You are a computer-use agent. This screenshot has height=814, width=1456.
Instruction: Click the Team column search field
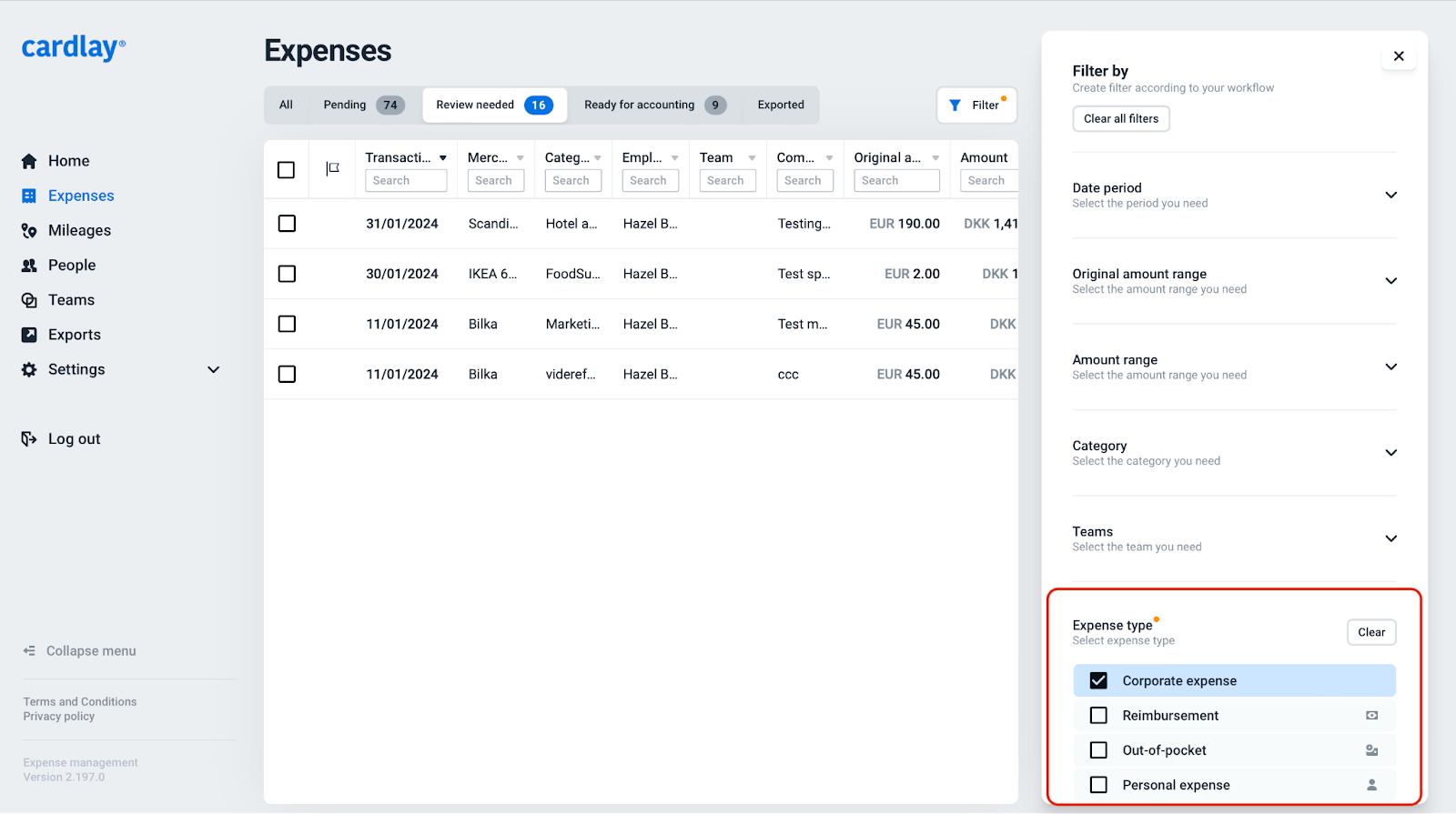(728, 181)
